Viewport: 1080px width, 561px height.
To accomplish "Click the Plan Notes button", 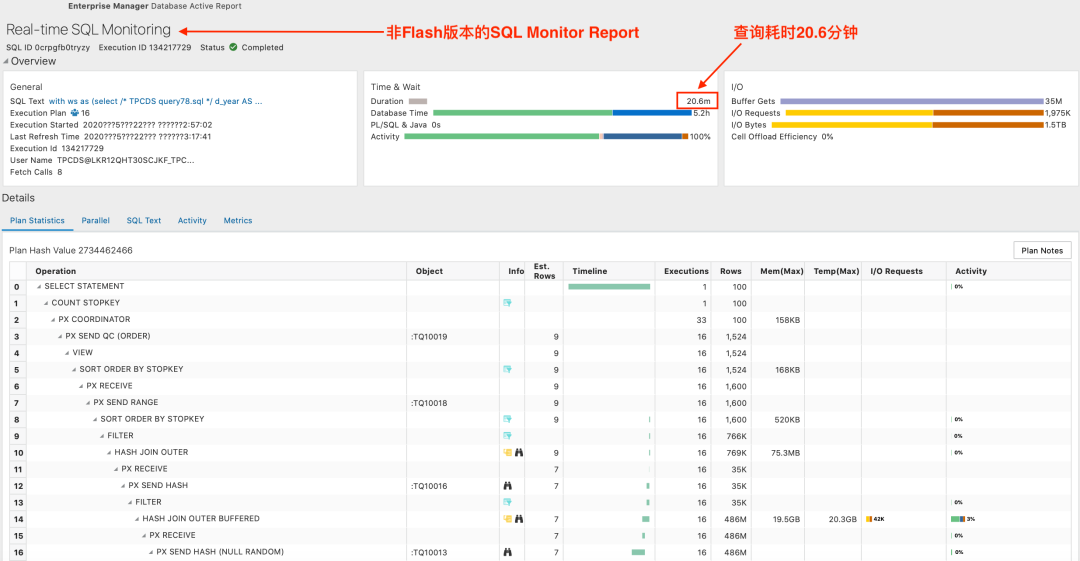I will point(1042,251).
